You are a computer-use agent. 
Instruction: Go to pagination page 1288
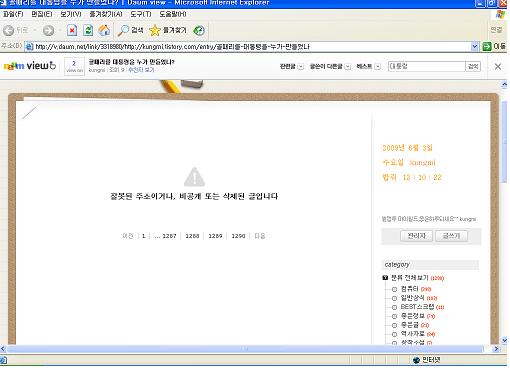(x=192, y=236)
